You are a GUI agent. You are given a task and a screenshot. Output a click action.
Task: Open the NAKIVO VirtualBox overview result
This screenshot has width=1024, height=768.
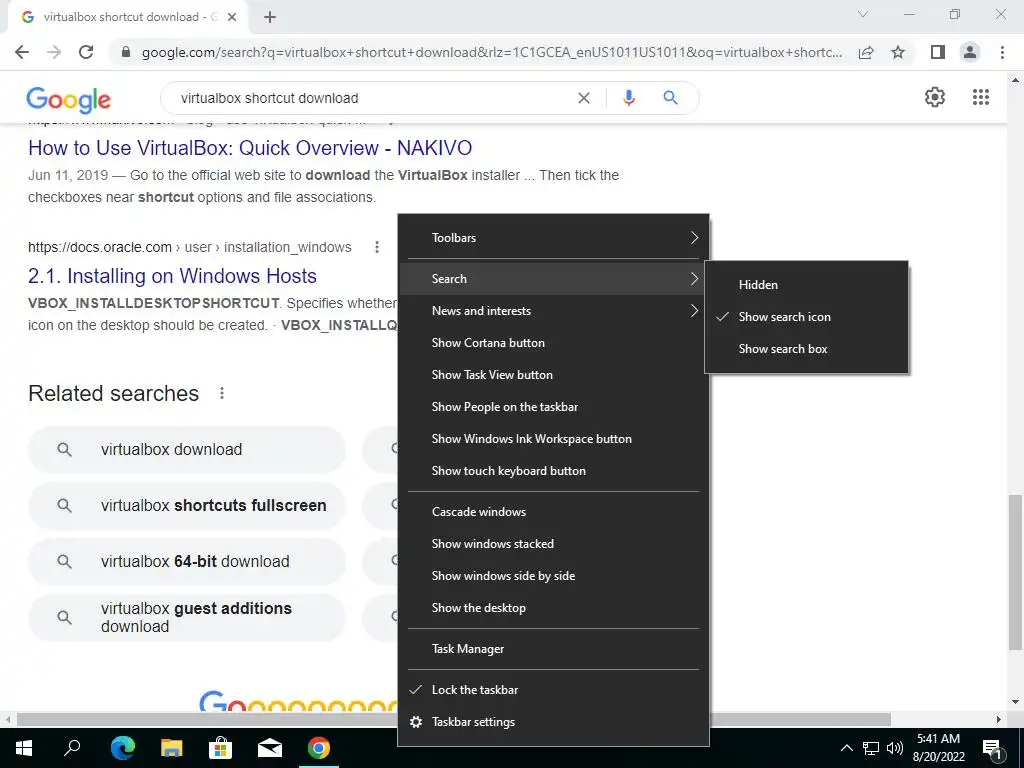coord(250,148)
